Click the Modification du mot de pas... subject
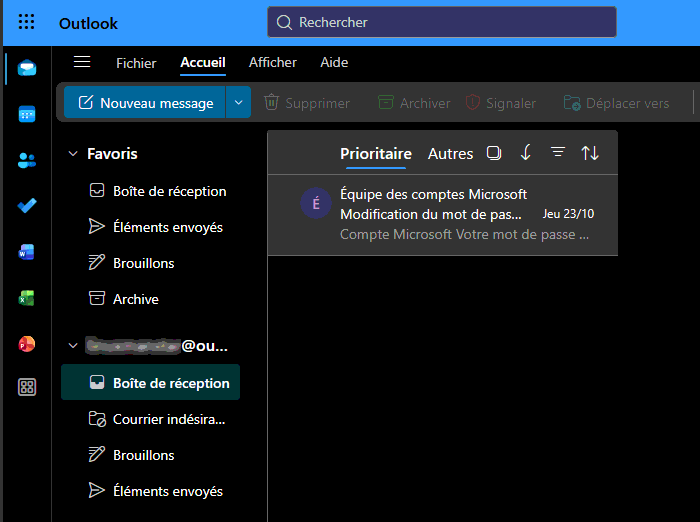 point(431,214)
